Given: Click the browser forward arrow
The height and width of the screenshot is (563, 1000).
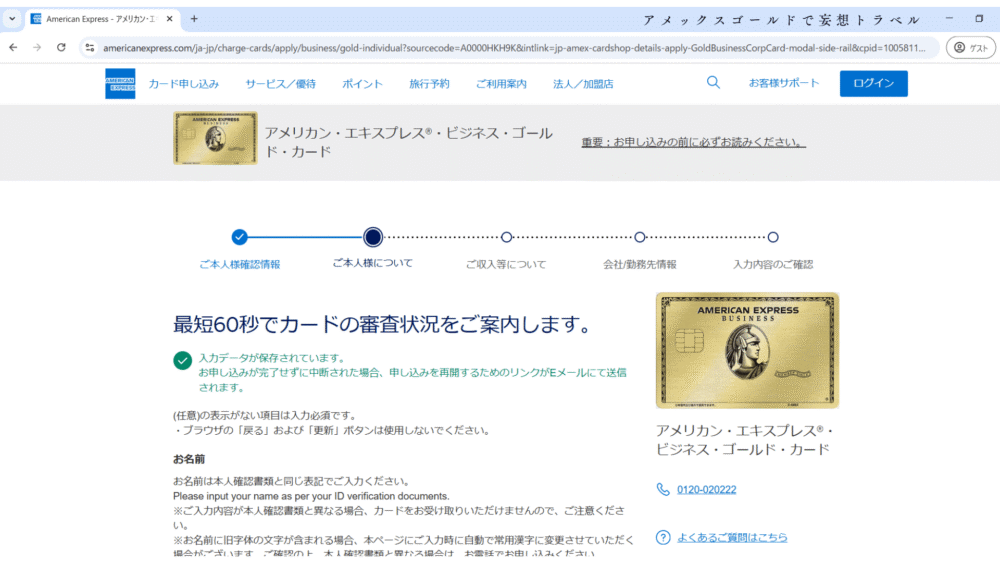Looking at the screenshot, I should (x=37, y=48).
